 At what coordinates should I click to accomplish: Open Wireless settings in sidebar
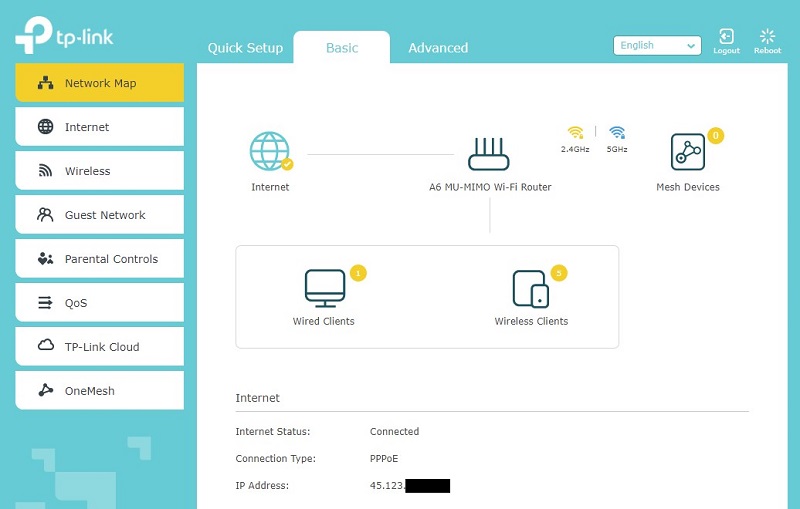(x=99, y=171)
